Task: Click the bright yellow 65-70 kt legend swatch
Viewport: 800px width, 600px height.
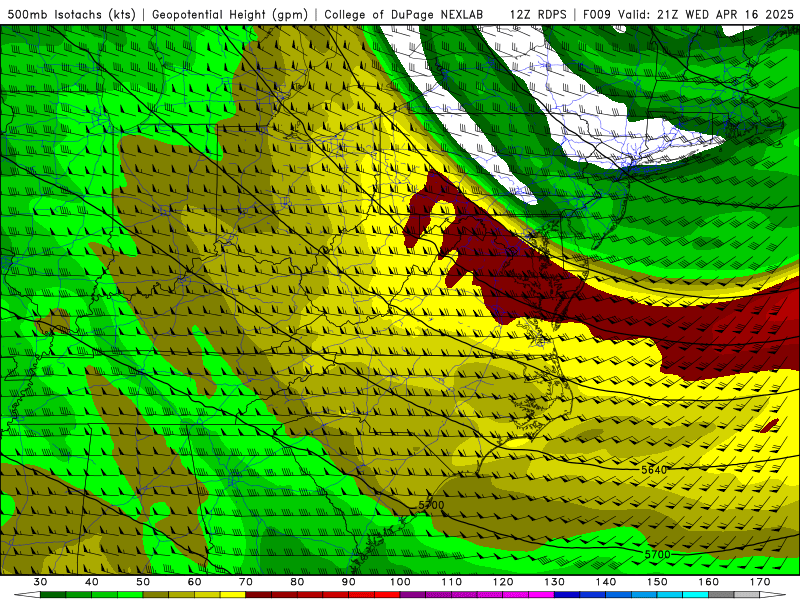Action: 233,595
